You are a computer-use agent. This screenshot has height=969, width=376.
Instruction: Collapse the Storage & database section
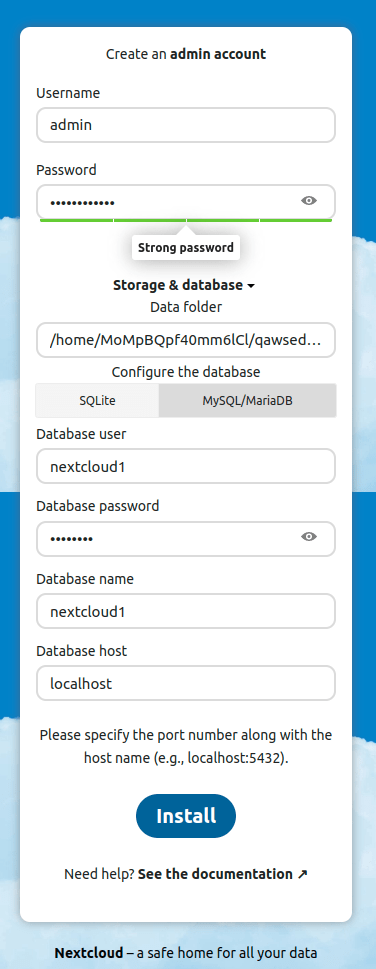click(184, 285)
